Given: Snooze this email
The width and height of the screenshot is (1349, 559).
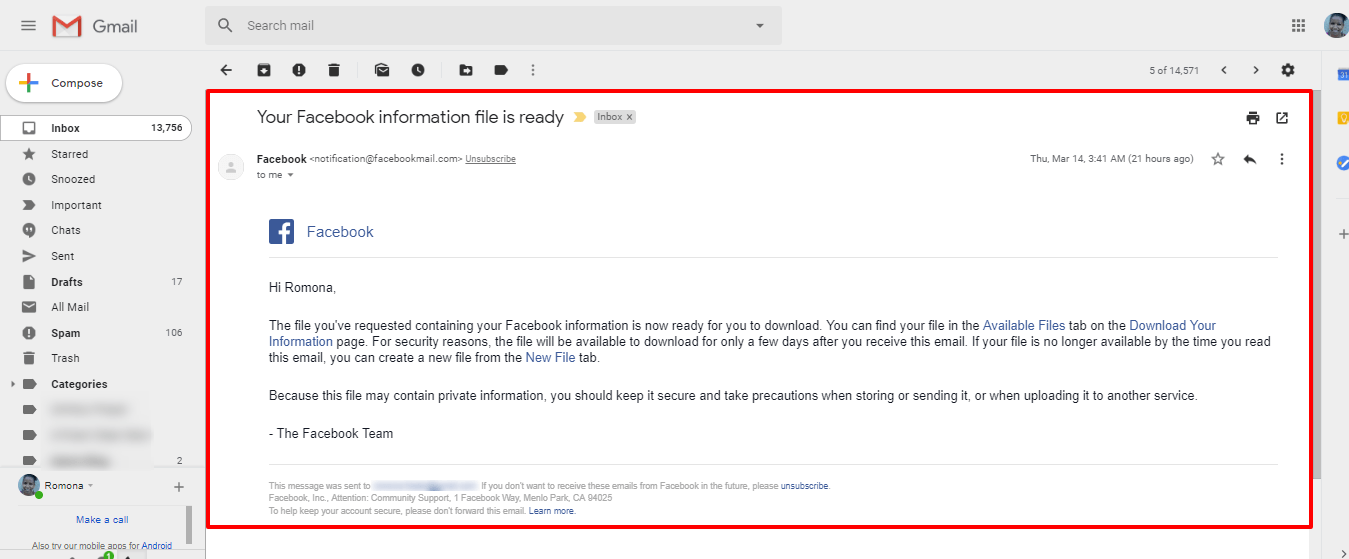Looking at the screenshot, I should click(x=418, y=70).
